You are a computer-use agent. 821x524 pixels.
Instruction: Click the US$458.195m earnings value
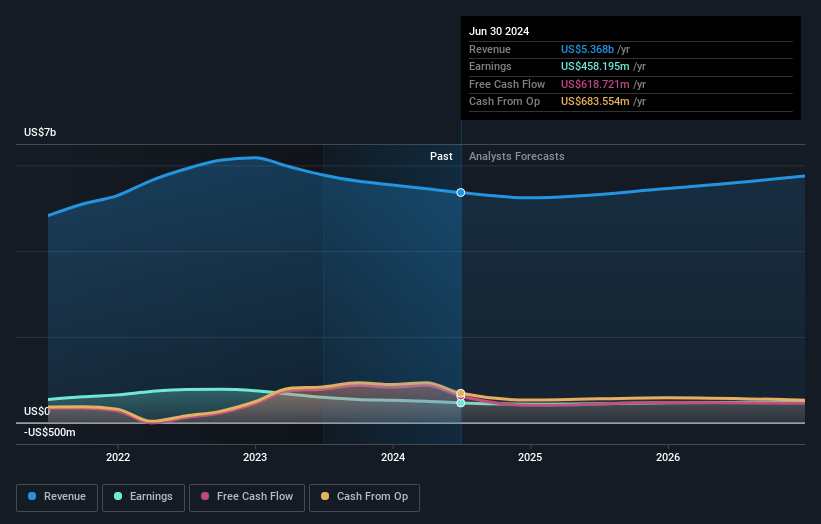[595, 66]
